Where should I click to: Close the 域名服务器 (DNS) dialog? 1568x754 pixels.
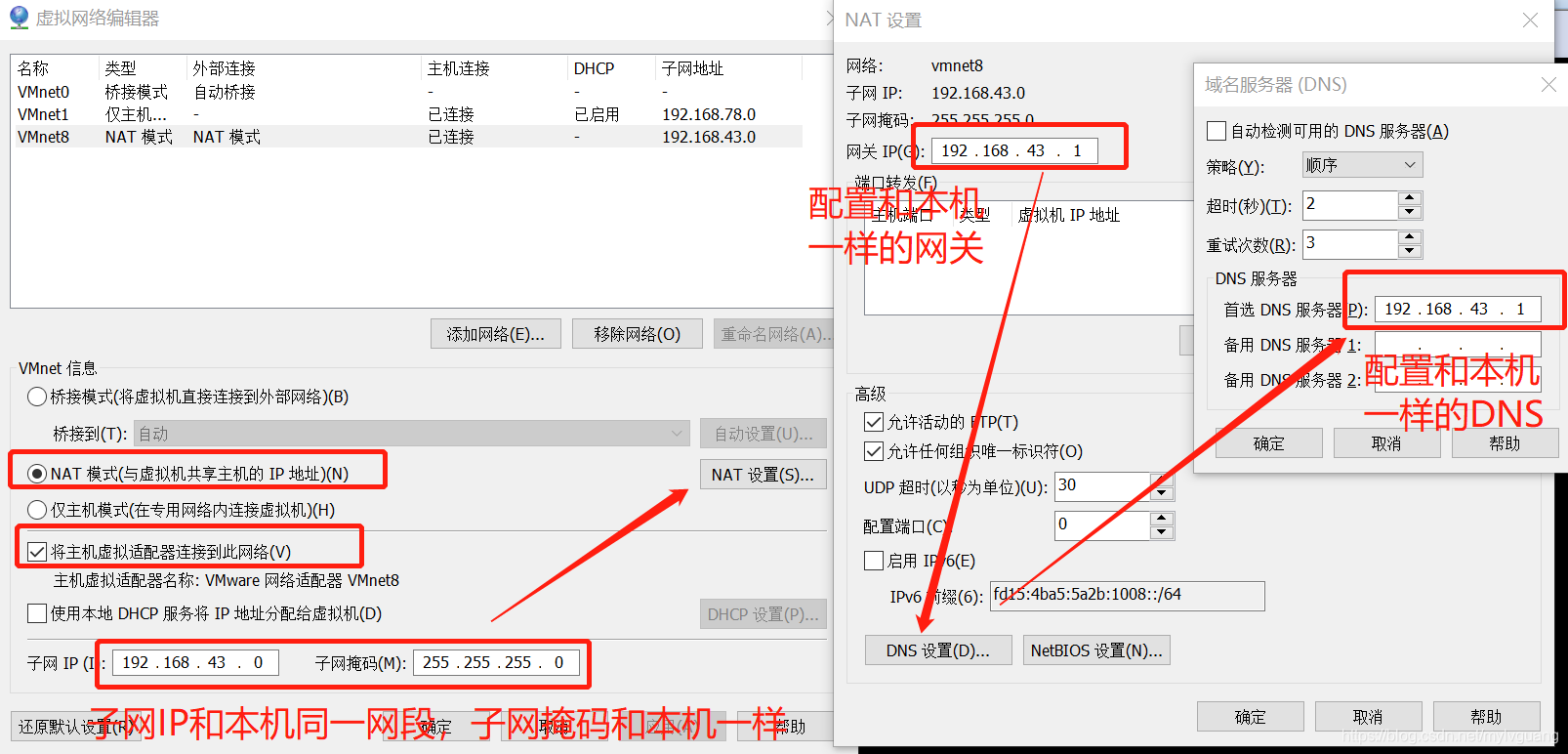[x=1548, y=85]
